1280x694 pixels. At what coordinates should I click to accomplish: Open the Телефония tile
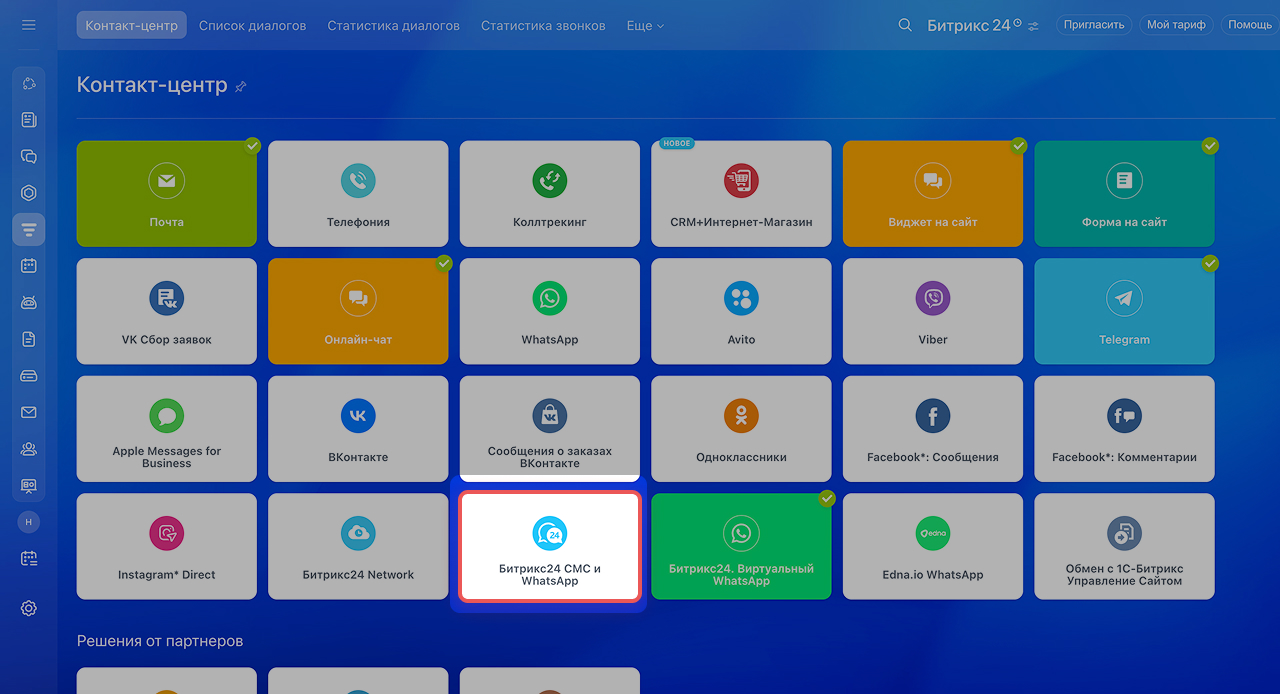click(x=358, y=193)
